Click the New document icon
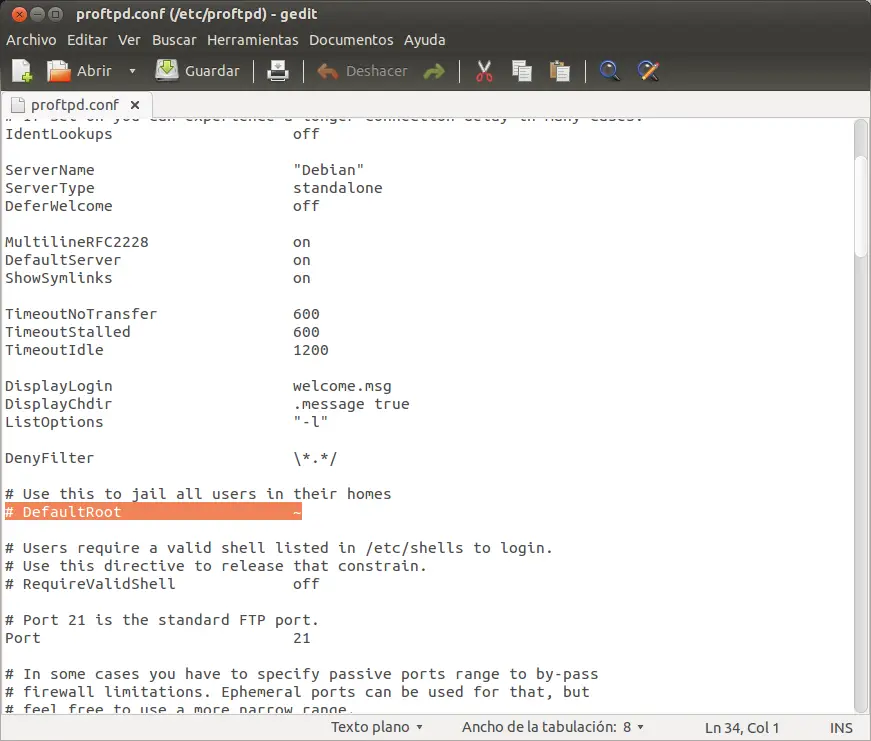This screenshot has height=741, width=871. pos(22,71)
